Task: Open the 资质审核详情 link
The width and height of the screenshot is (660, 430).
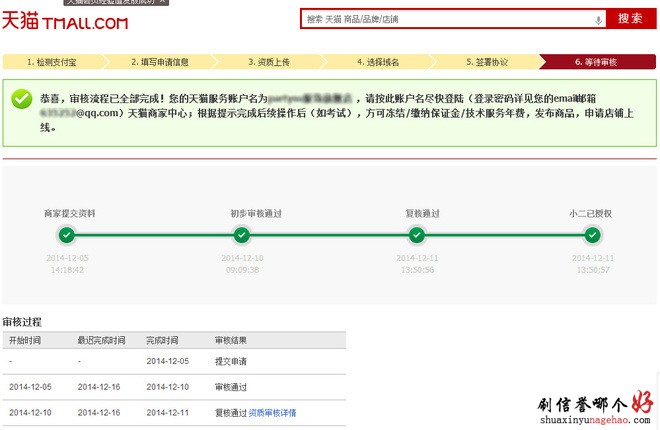Action: coord(272,413)
